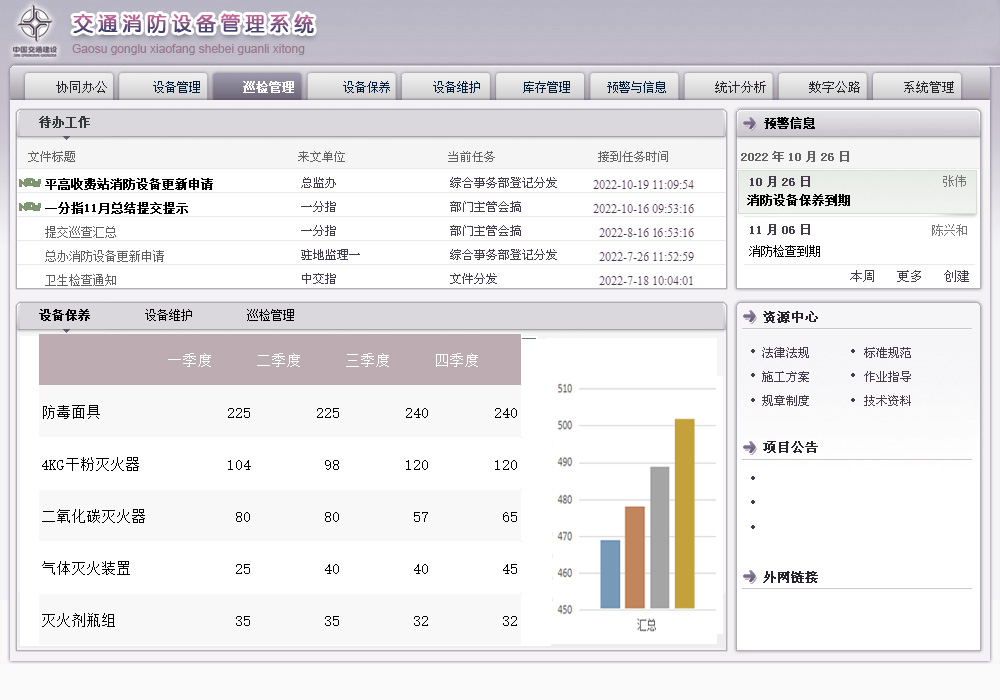Viewport: 1000px width, 700px height.
Task: Switch lower panel to 巡检管理 sub-tab
Action: (x=270, y=315)
